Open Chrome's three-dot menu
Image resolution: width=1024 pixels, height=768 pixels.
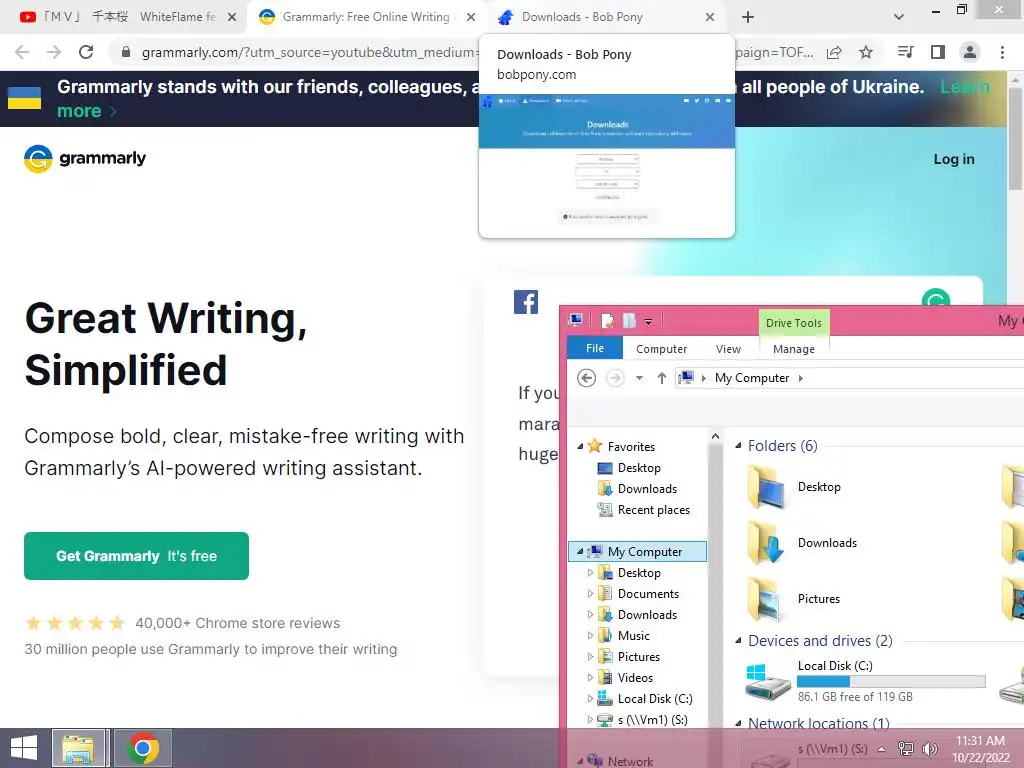point(1002,52)
